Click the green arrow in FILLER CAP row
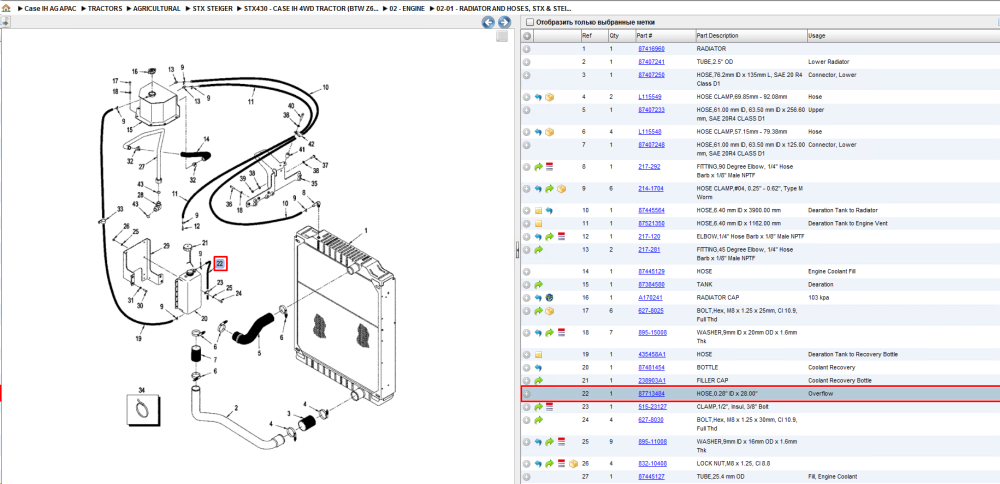Screen dimensions: 1000x484 pyautogui.click(x=538, y=381)
